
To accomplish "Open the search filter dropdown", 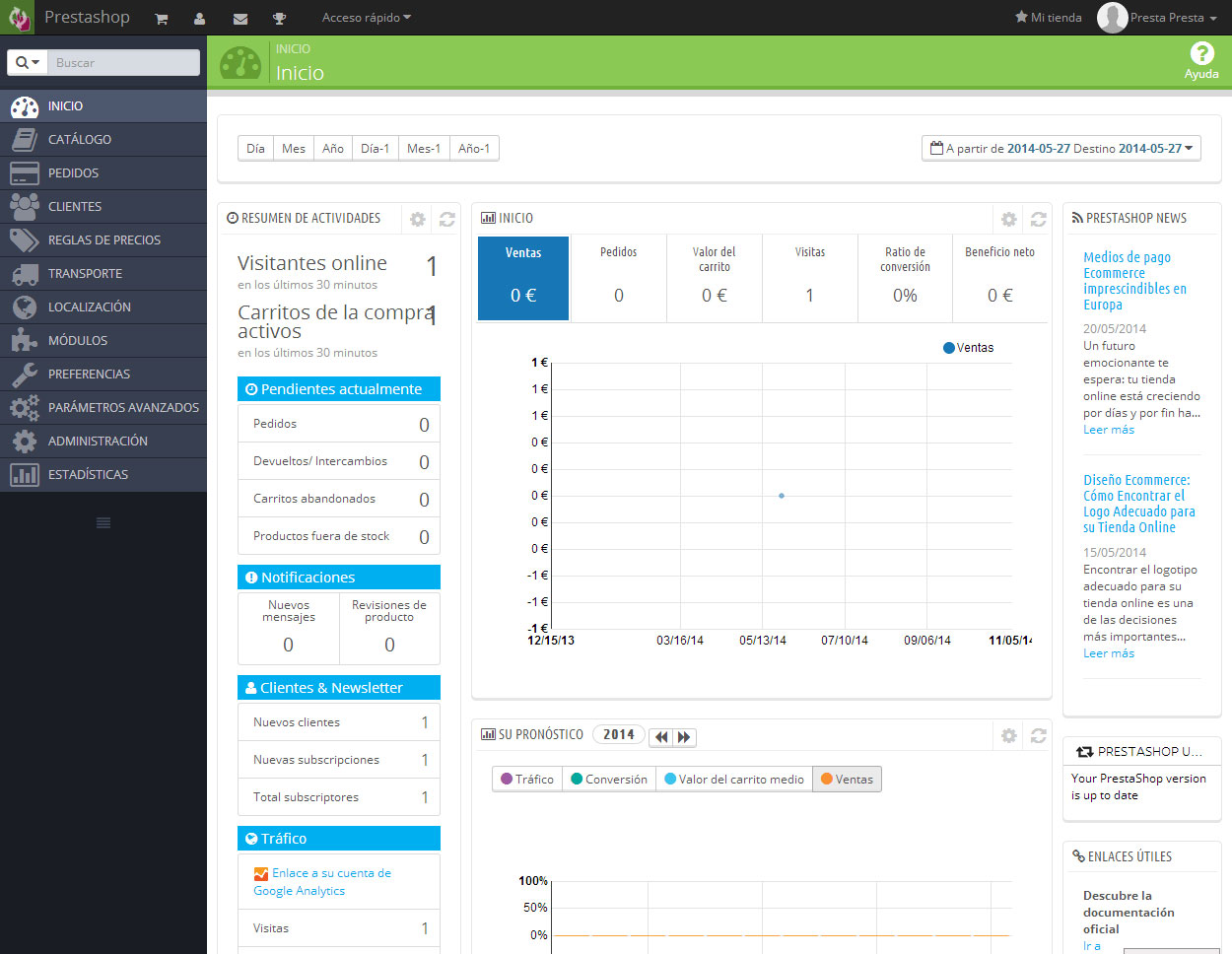I will click(x=28, y=62).
